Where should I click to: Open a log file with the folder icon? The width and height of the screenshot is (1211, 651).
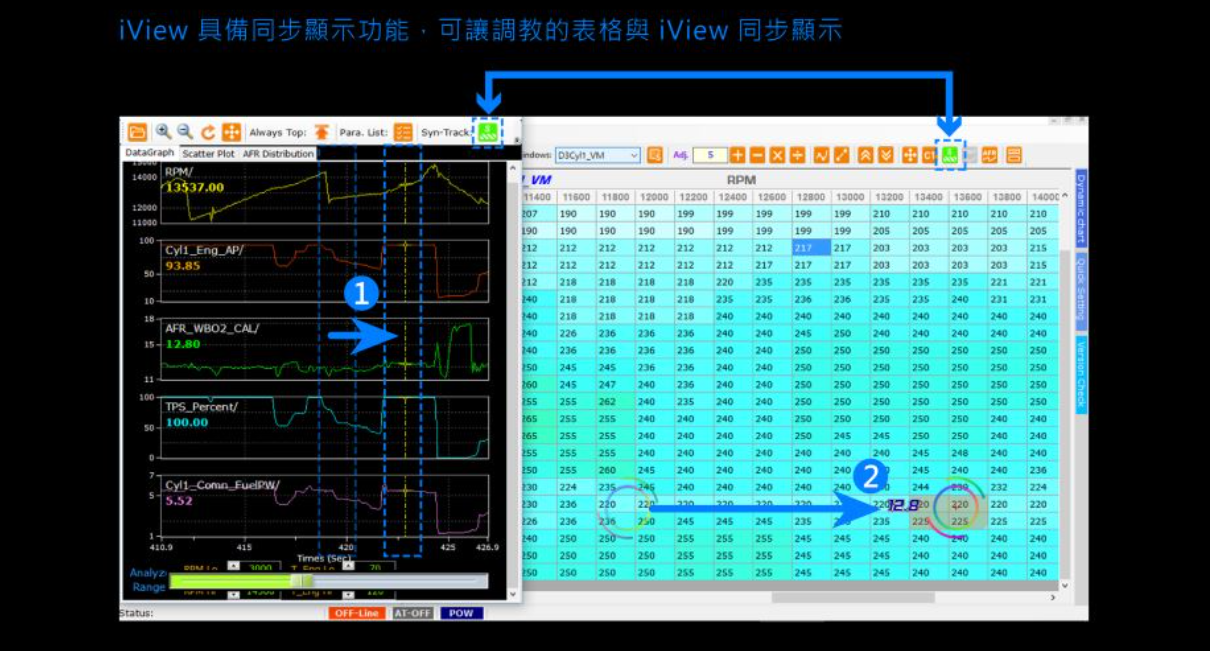137,132
